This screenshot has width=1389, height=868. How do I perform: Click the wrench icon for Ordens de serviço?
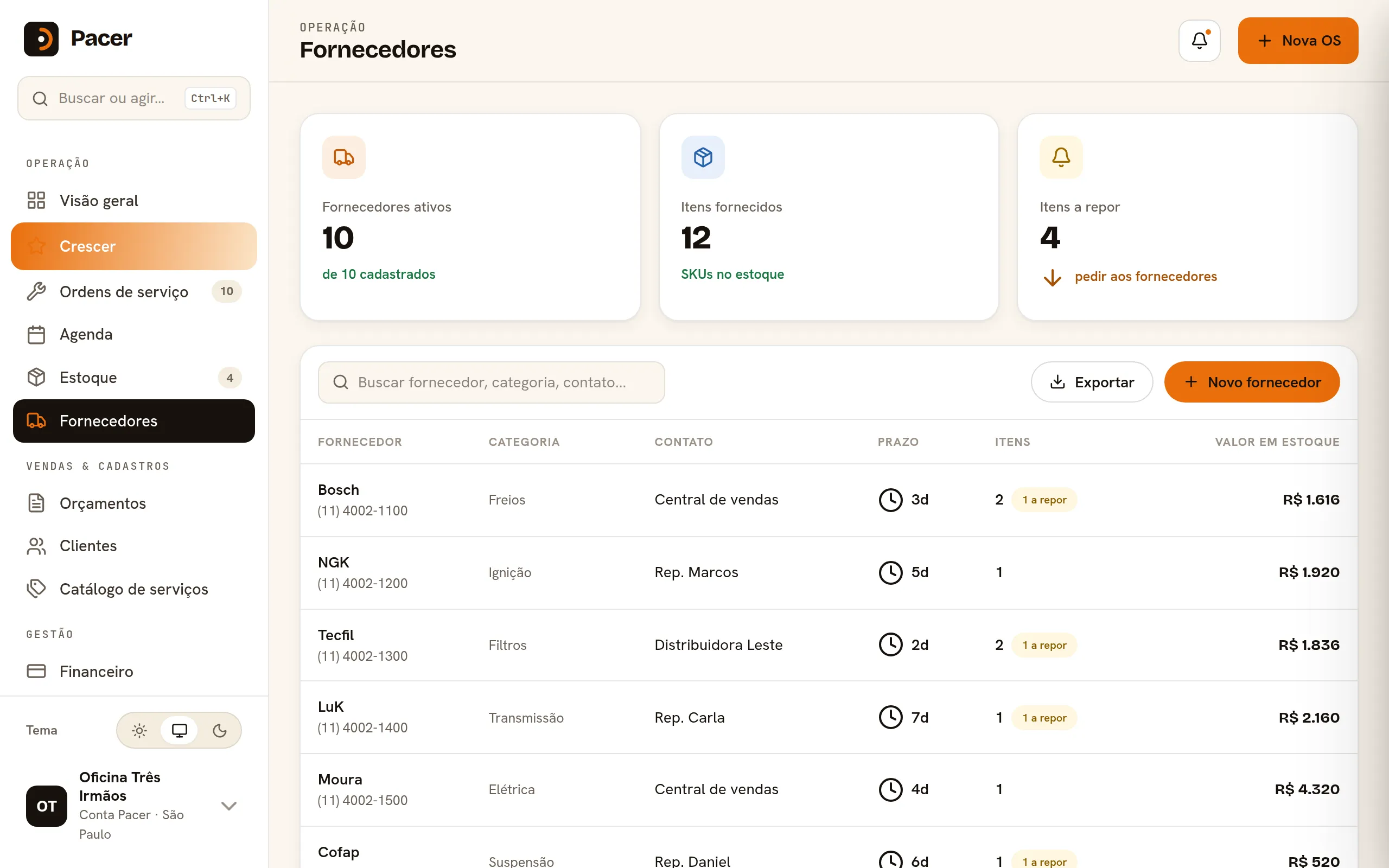pos(36,292)
